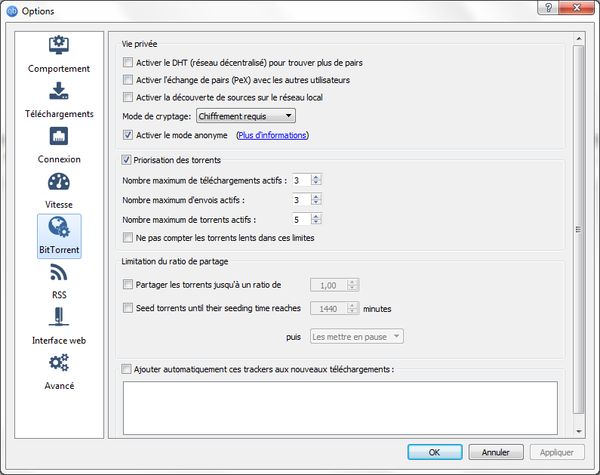
Task: Toggle Priorisation des torrents checkbox
Action: (x=126, y=160)
